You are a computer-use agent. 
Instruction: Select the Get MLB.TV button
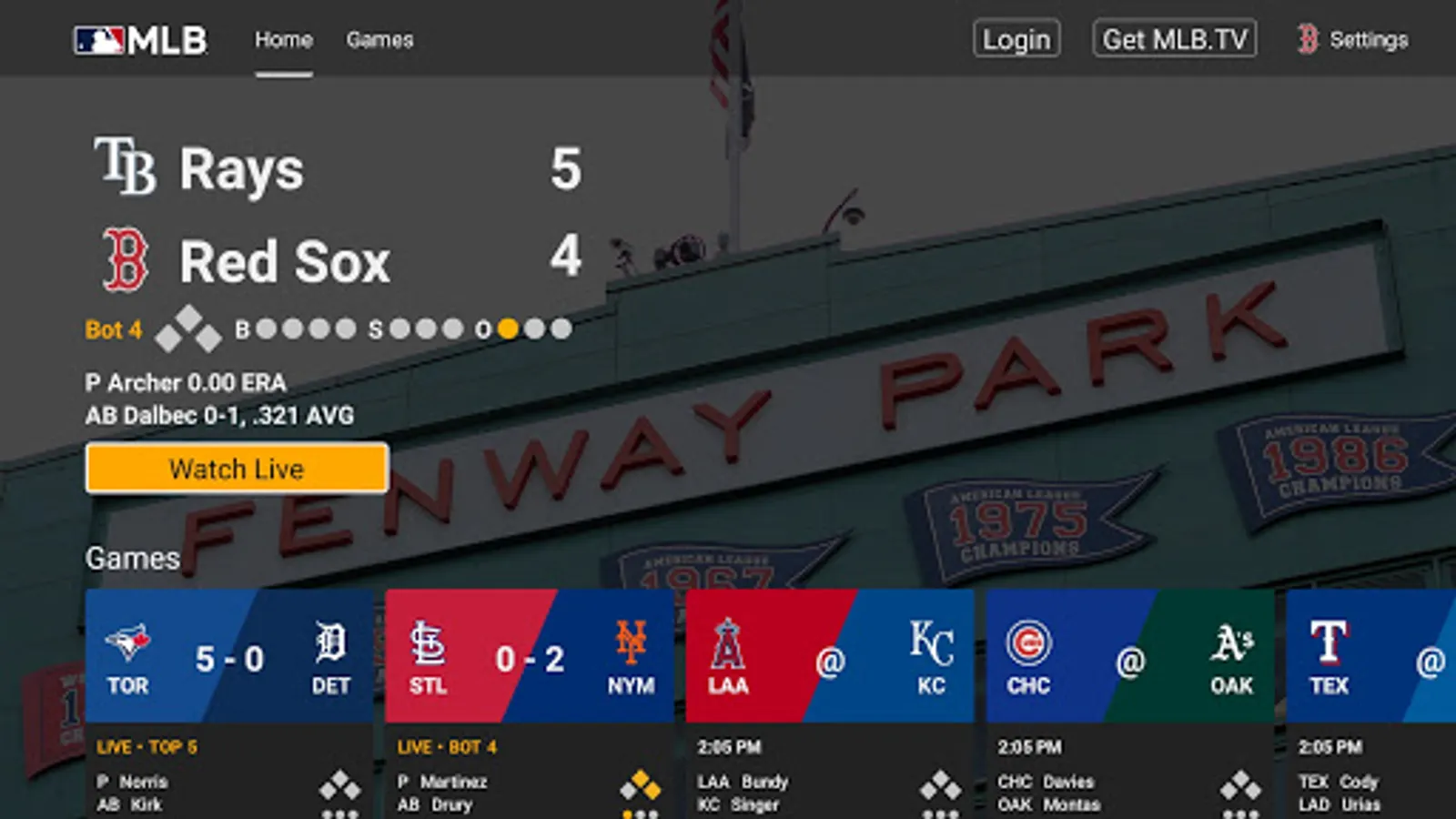(1175, 39)
